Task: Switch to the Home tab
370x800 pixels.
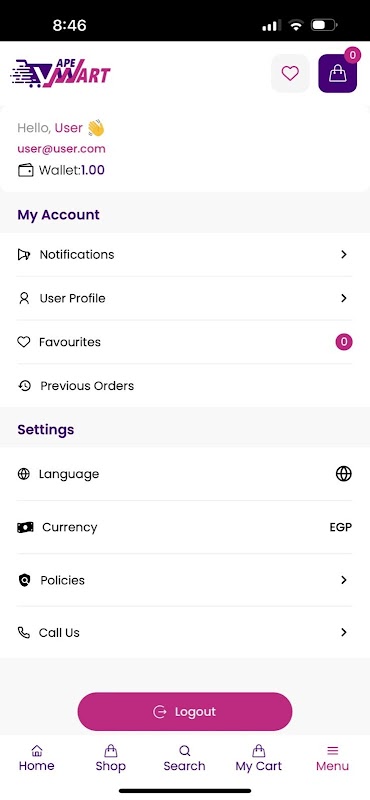Action: pos(37,758)
